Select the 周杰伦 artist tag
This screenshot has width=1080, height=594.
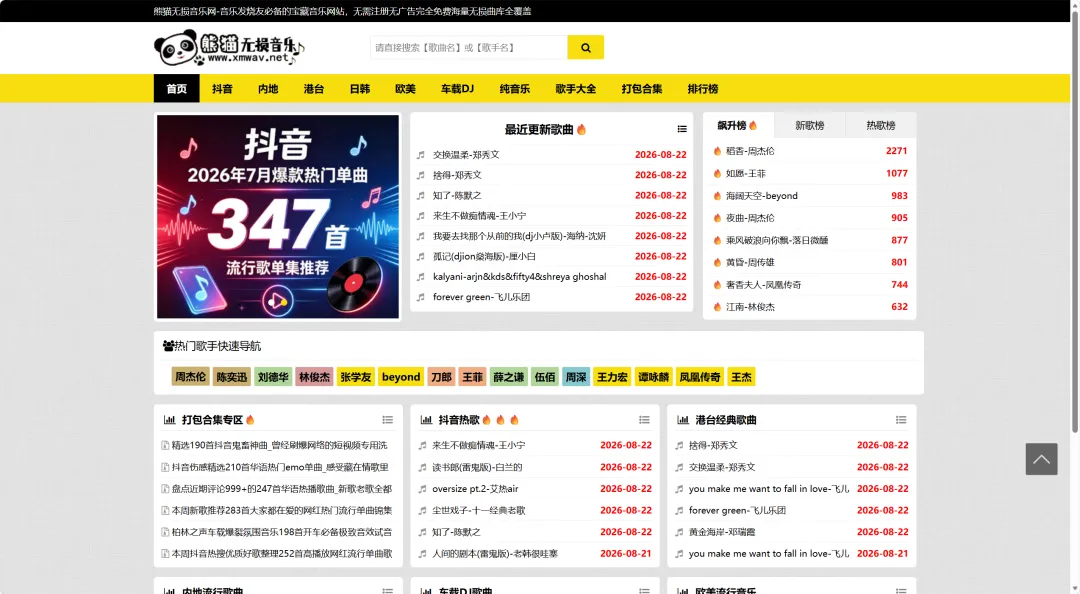coord(190,377)
